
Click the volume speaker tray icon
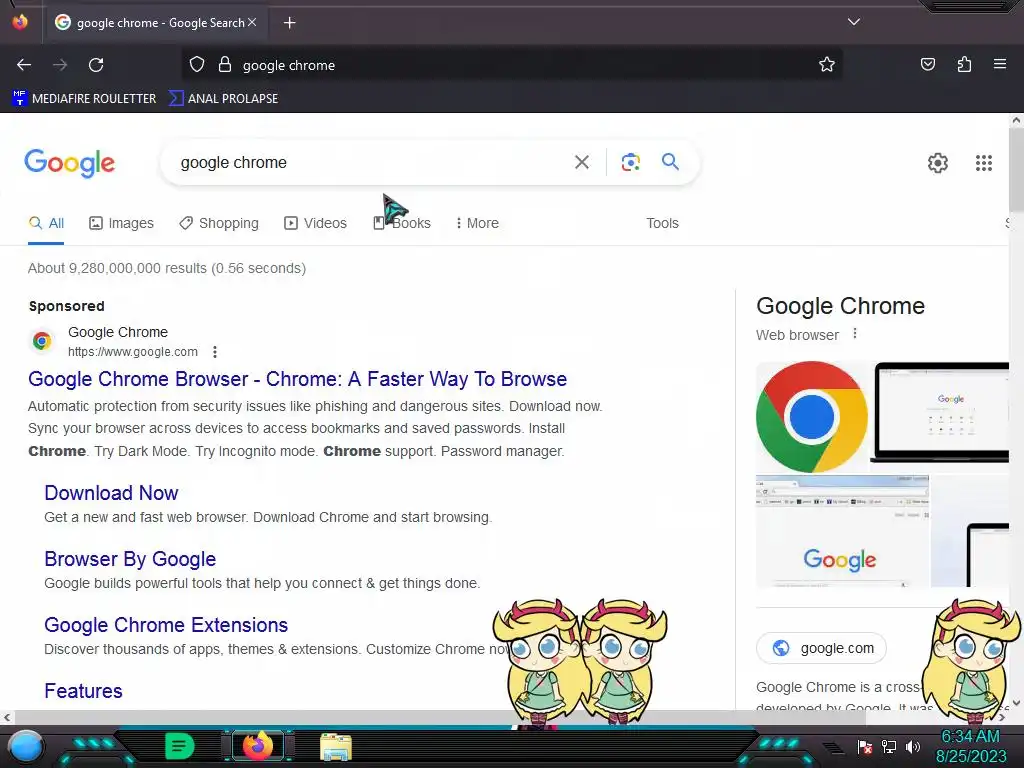[913, 746]
